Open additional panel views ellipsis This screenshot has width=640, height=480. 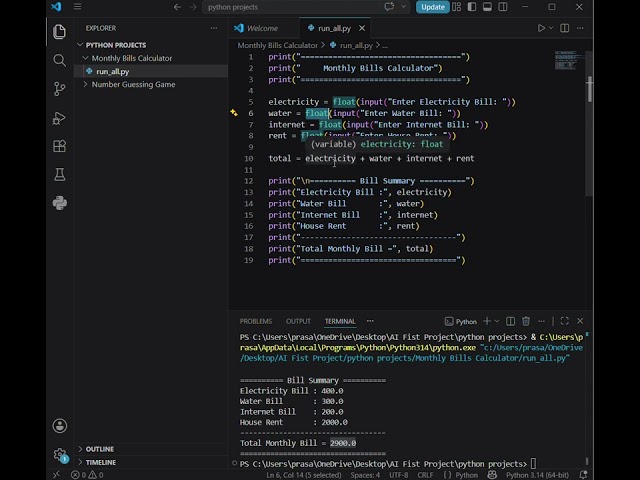point(370,321)
